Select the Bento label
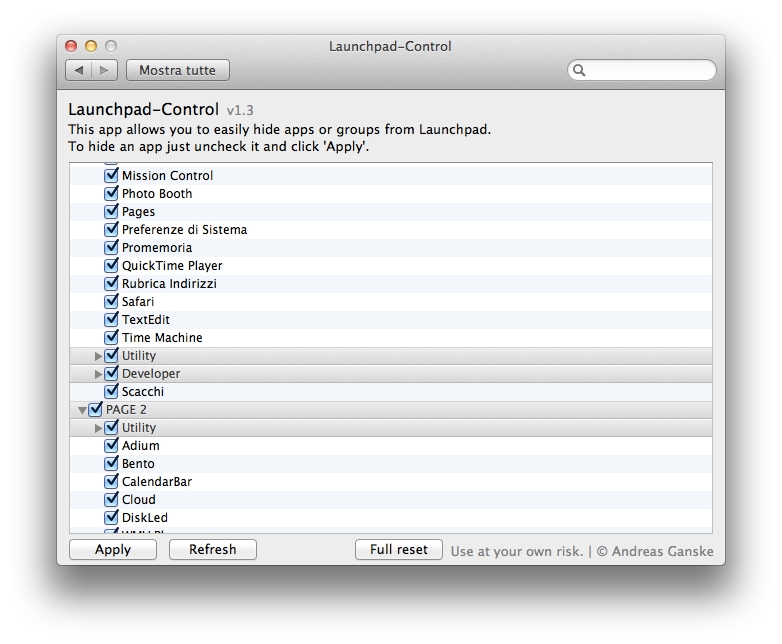The height and width of the screenshot is (644, 782). pos(138,463)
